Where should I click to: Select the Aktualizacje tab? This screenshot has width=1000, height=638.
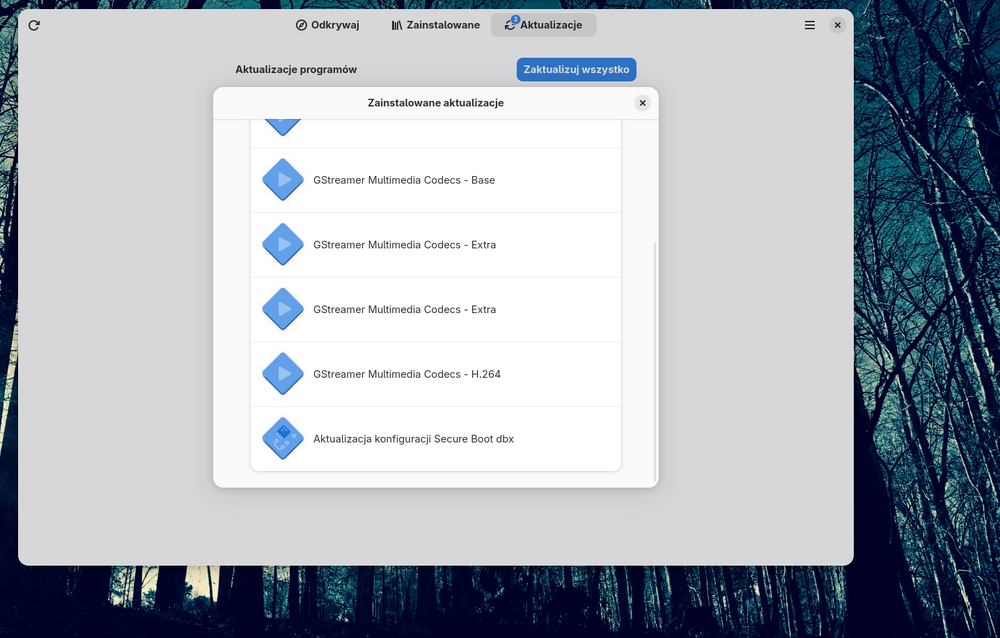(x=543, y=25)
